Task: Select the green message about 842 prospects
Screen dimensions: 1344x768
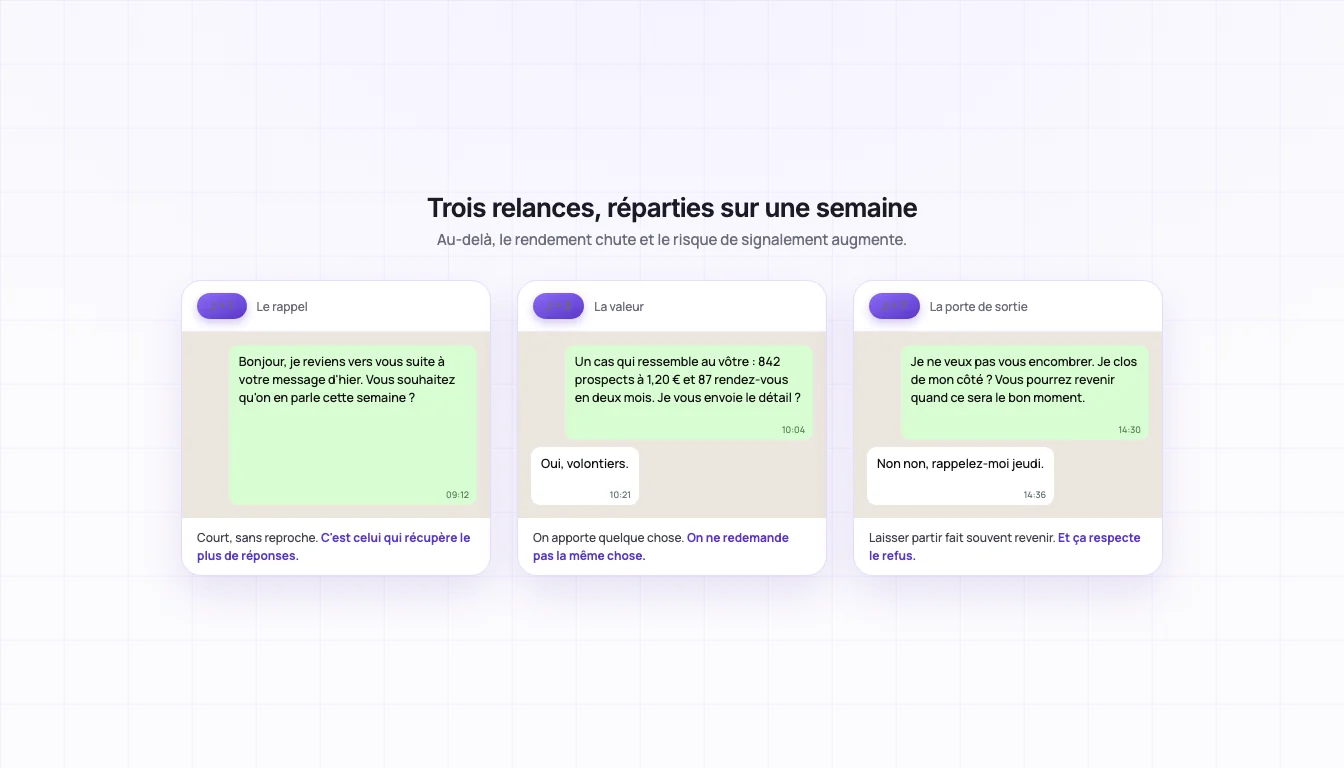Action: tap(689, 393)
